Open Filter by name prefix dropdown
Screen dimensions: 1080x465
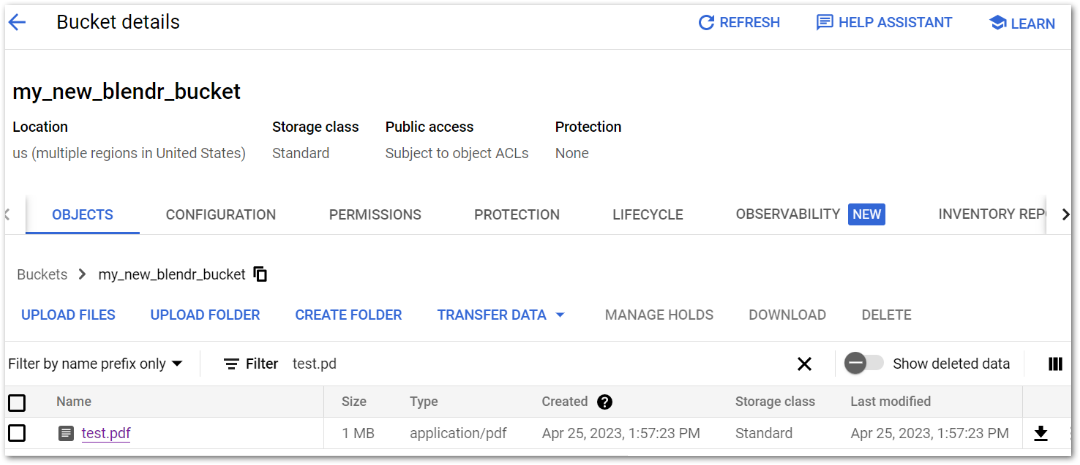click(x=95, y=364)
